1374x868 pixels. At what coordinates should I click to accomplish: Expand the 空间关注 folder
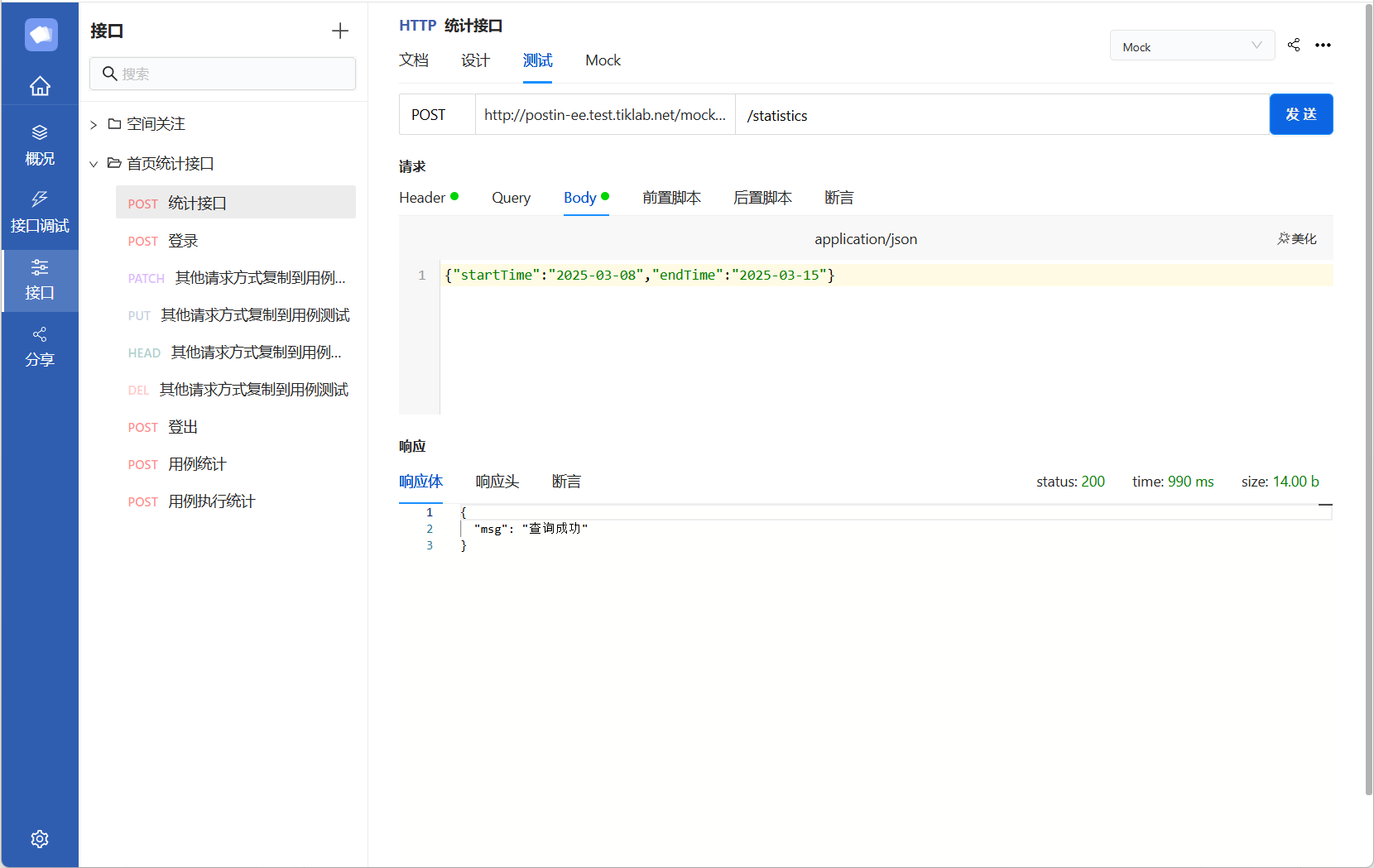click(x=94, y=125)
